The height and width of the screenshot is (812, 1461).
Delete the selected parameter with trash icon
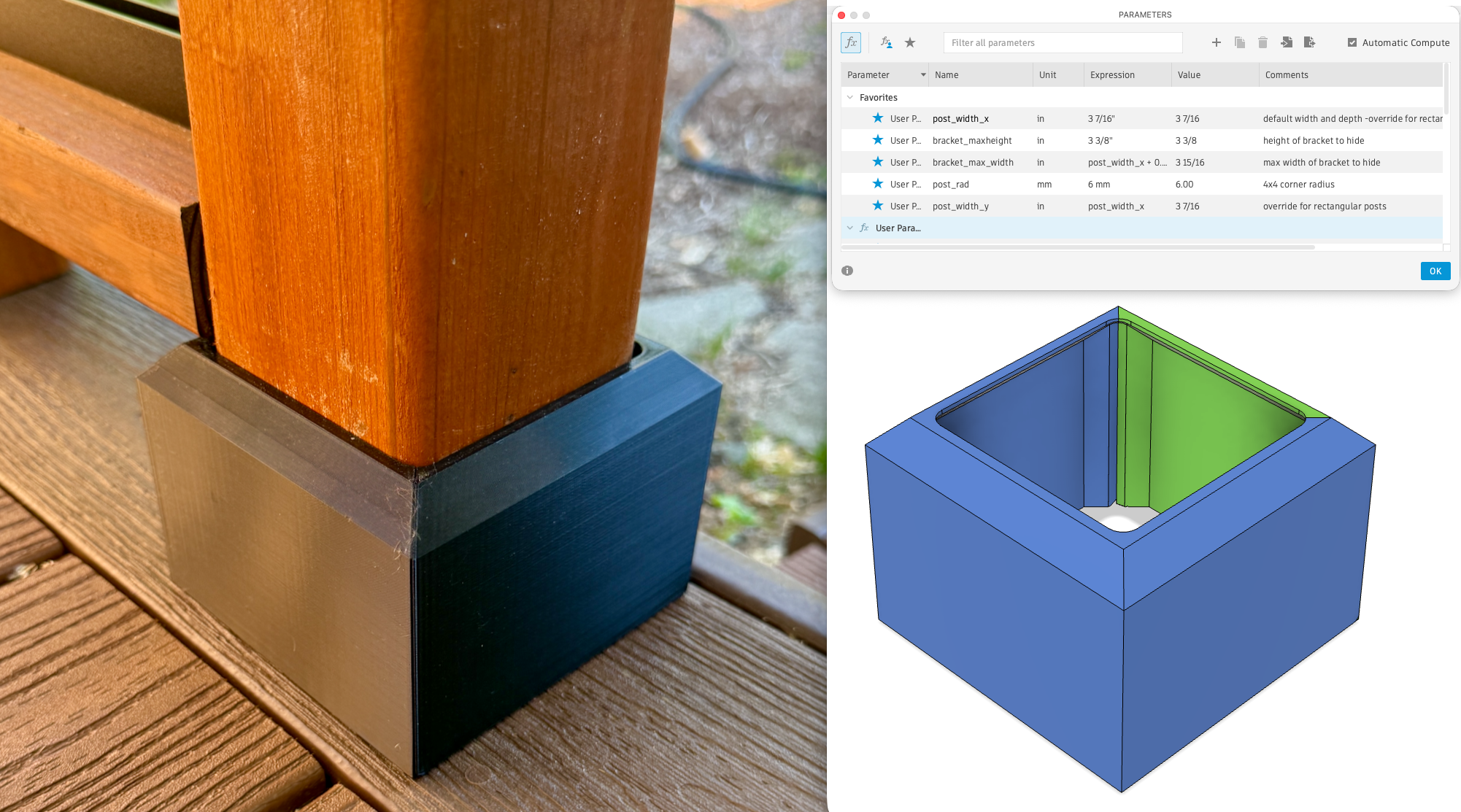(1263, 43)
